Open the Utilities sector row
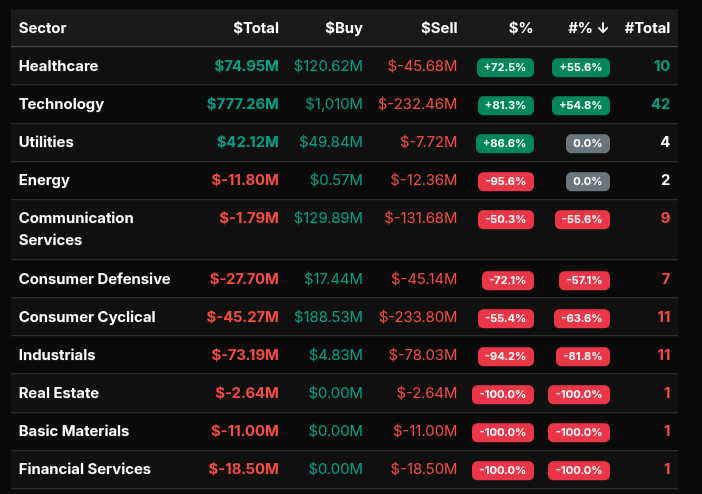Viewport: 702px width, 494px height. (46, 142)
